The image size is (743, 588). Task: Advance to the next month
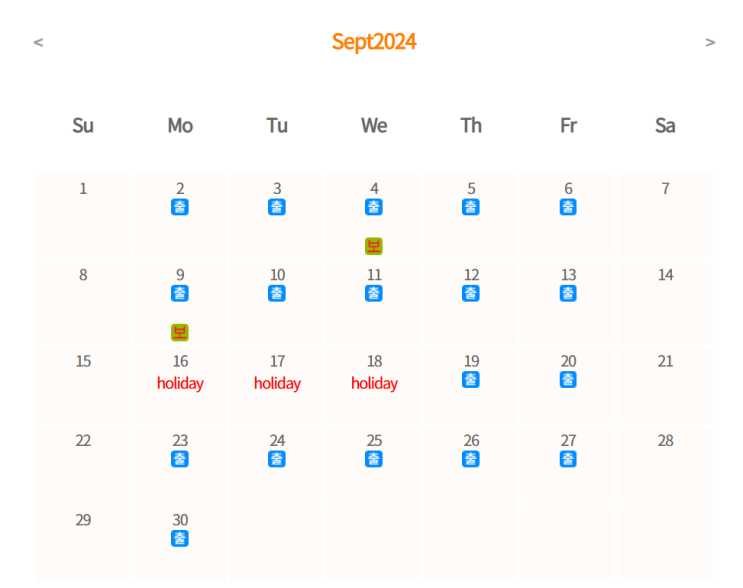[710, 42]
